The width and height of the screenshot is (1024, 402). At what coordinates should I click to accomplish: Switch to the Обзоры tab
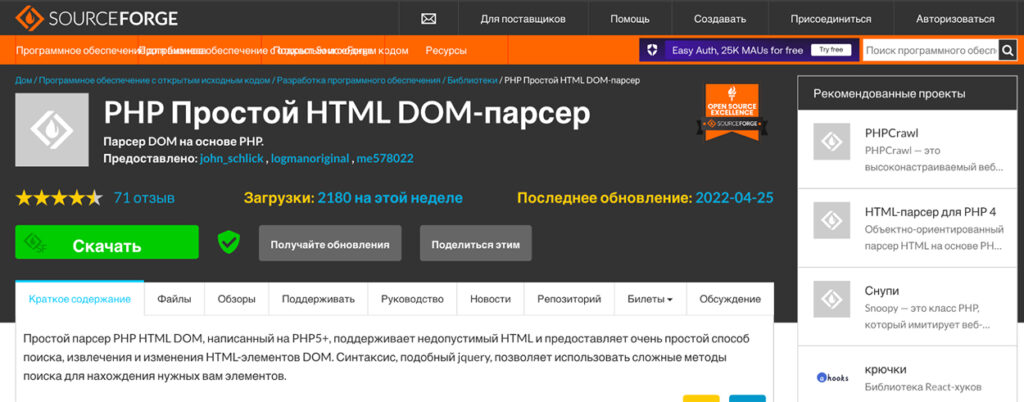(236, 300)
